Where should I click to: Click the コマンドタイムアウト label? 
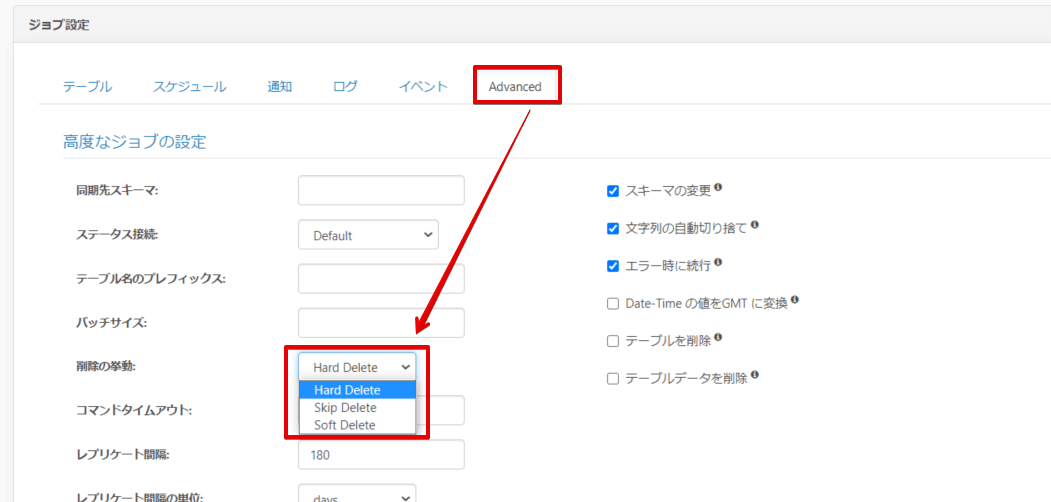click(x=134, y=410)
